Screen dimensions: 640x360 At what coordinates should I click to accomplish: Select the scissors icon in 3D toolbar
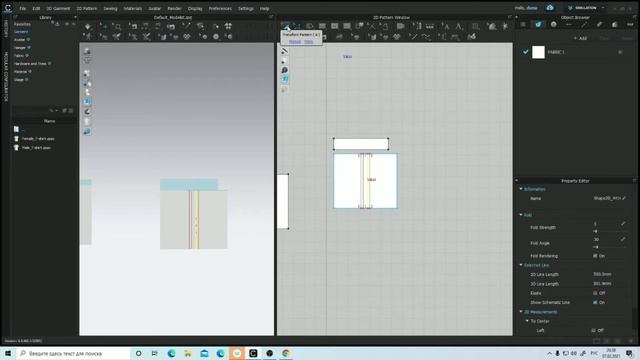147,37
